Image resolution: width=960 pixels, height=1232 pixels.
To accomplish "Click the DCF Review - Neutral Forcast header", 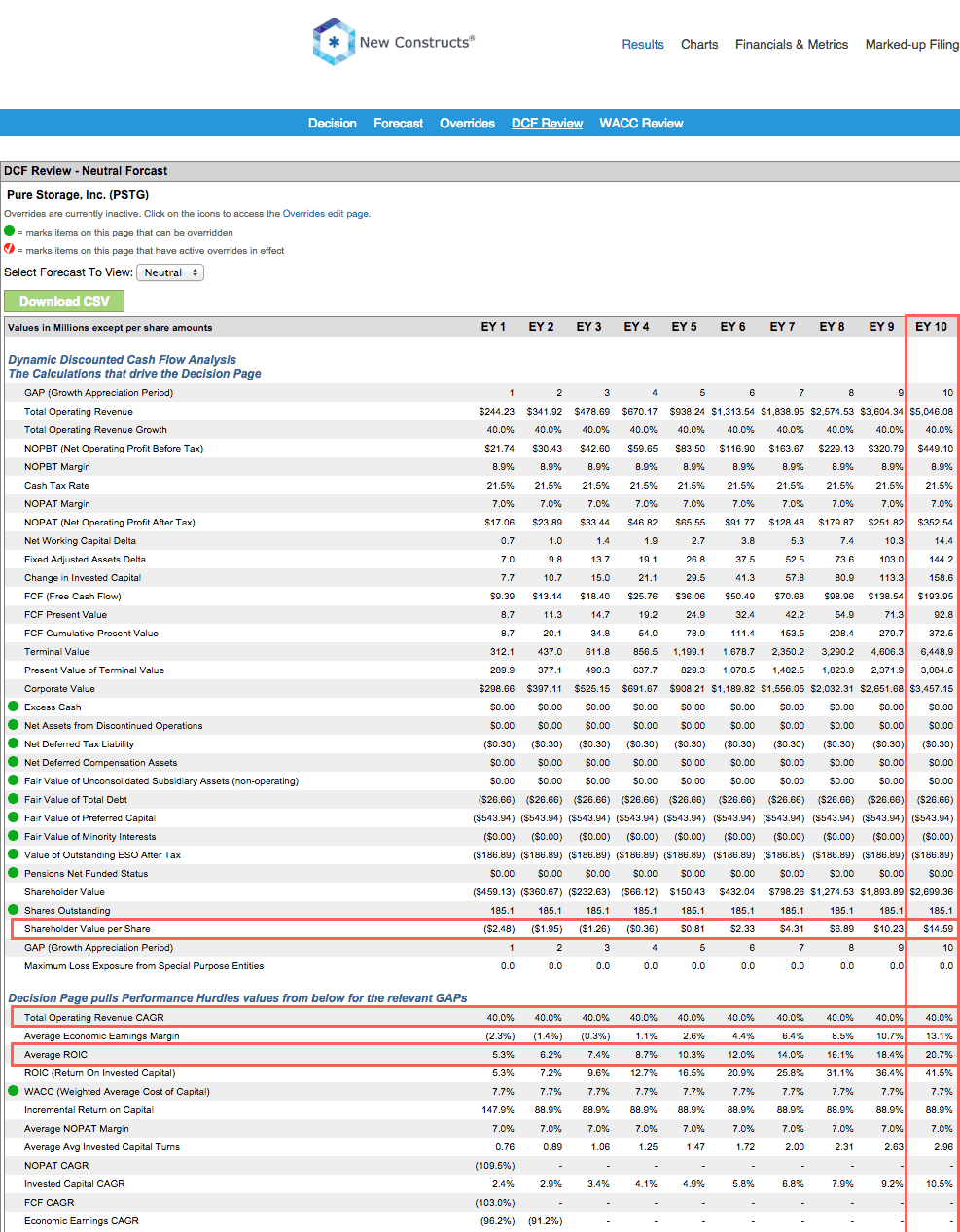I will pyautogui.click(x=86, y=170).
